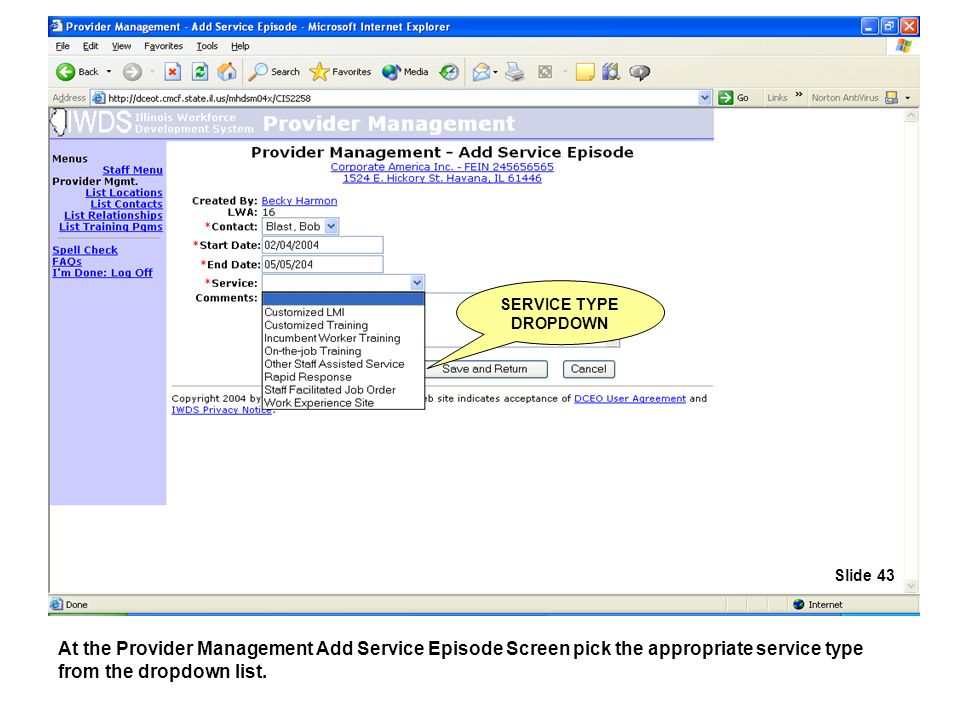Select the blank highlighted Service option

tap(343, 299)
